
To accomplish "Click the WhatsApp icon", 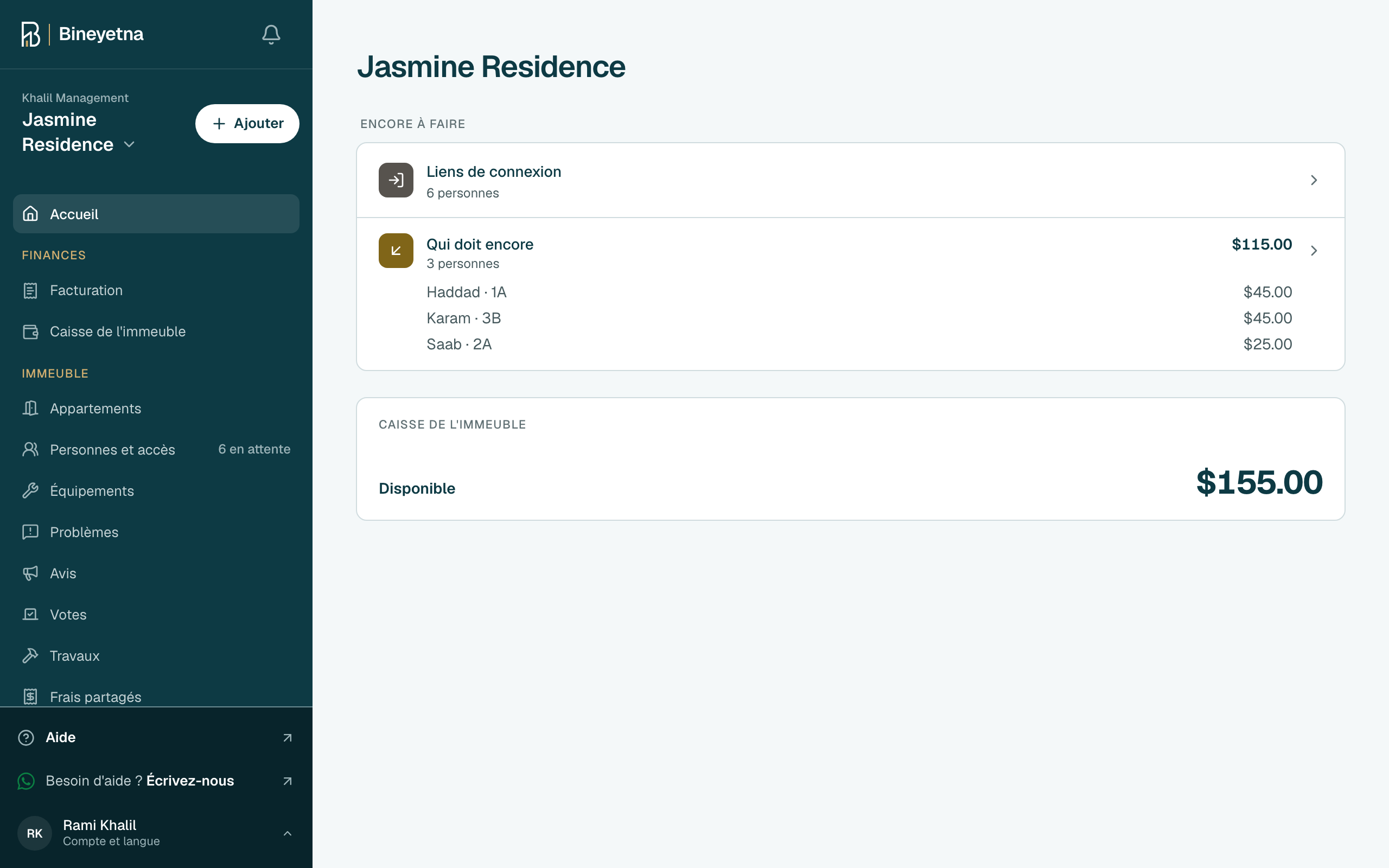I will (26, 781).
